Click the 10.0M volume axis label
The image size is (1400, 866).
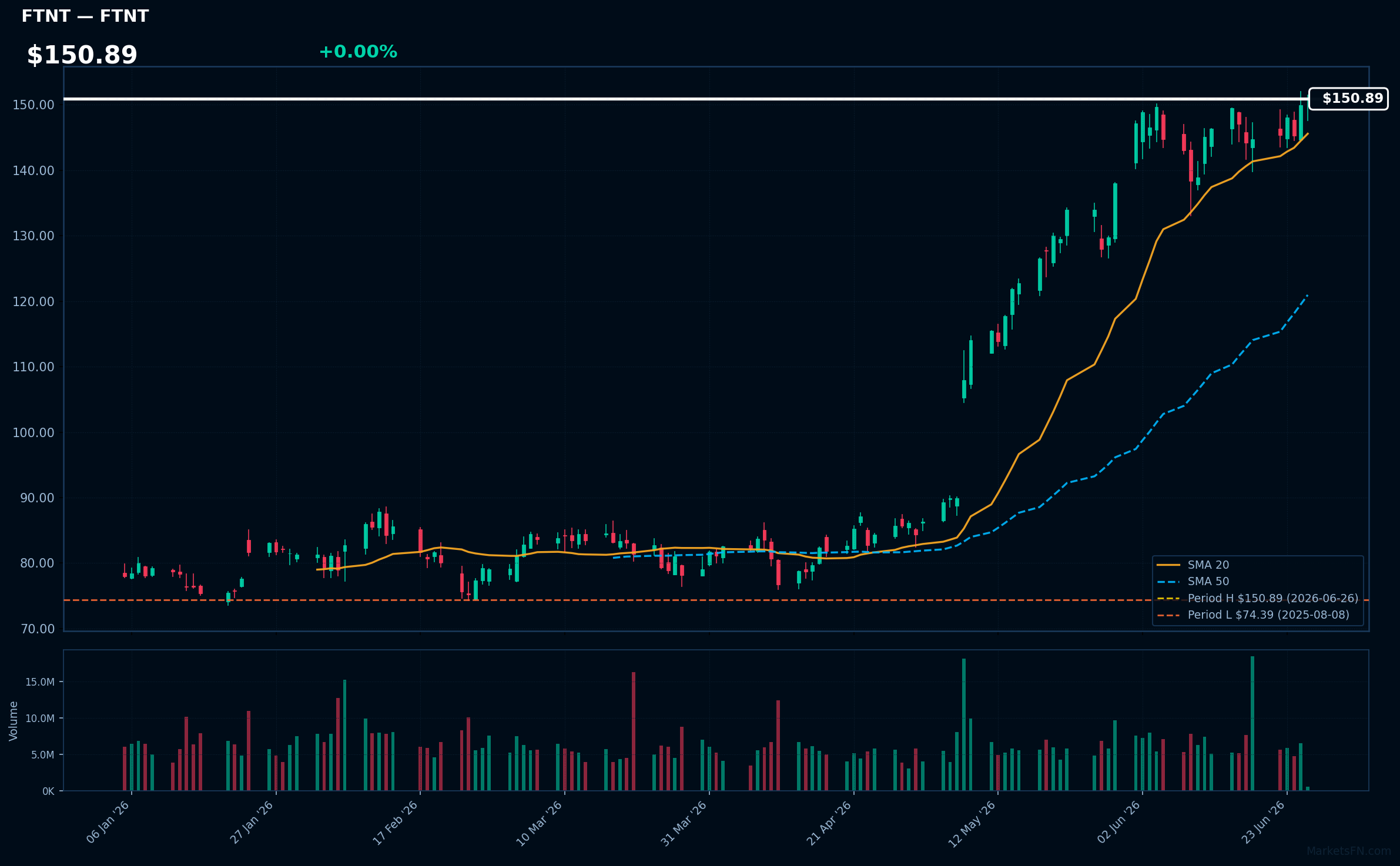[40, 719]
